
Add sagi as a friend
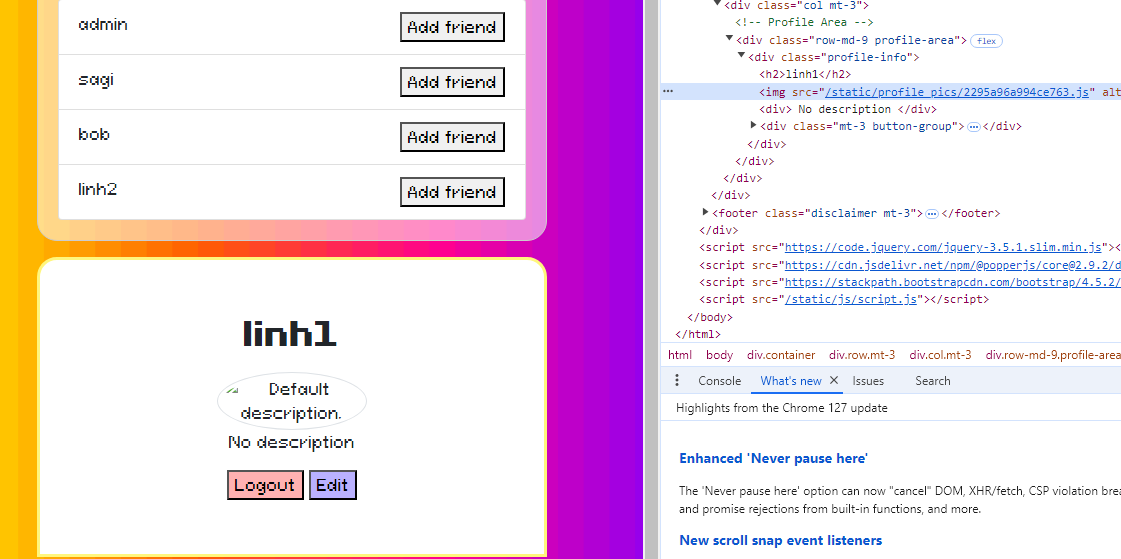452,82
